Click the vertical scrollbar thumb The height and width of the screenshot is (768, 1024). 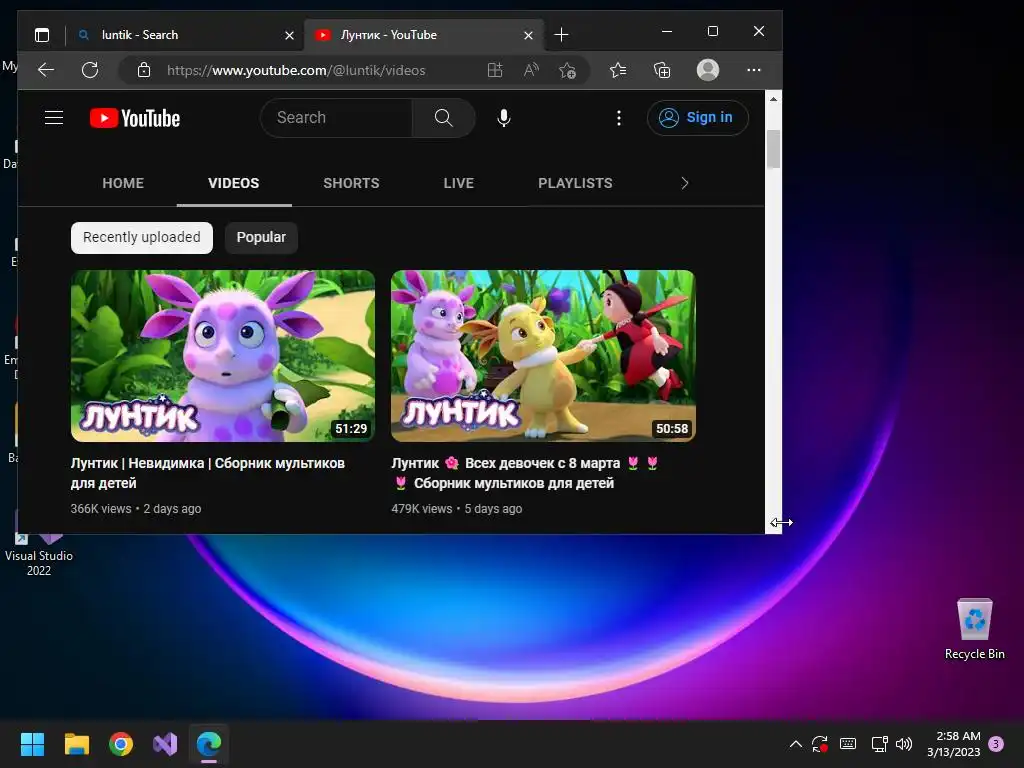(x=773, y=149)
